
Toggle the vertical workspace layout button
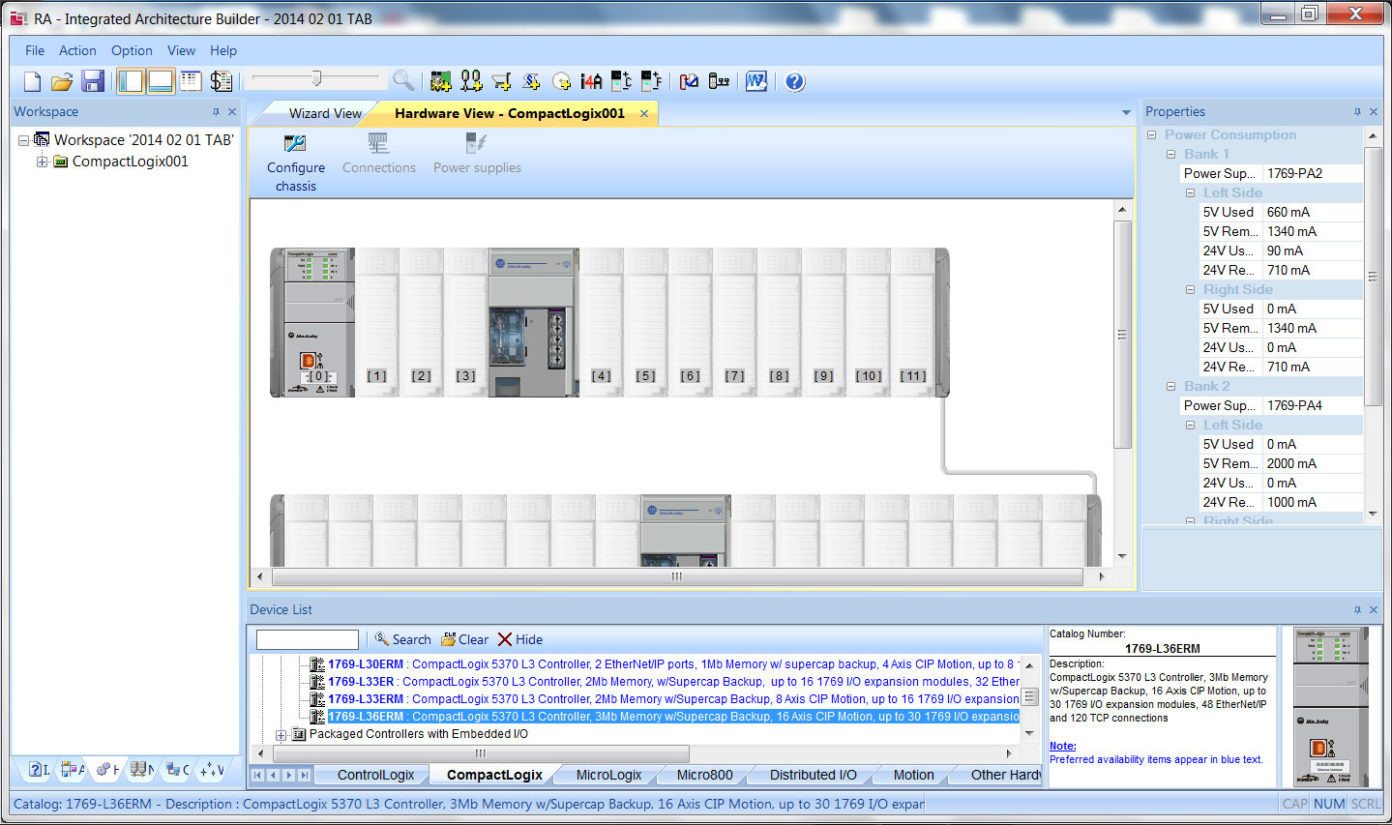coord(131,81)
